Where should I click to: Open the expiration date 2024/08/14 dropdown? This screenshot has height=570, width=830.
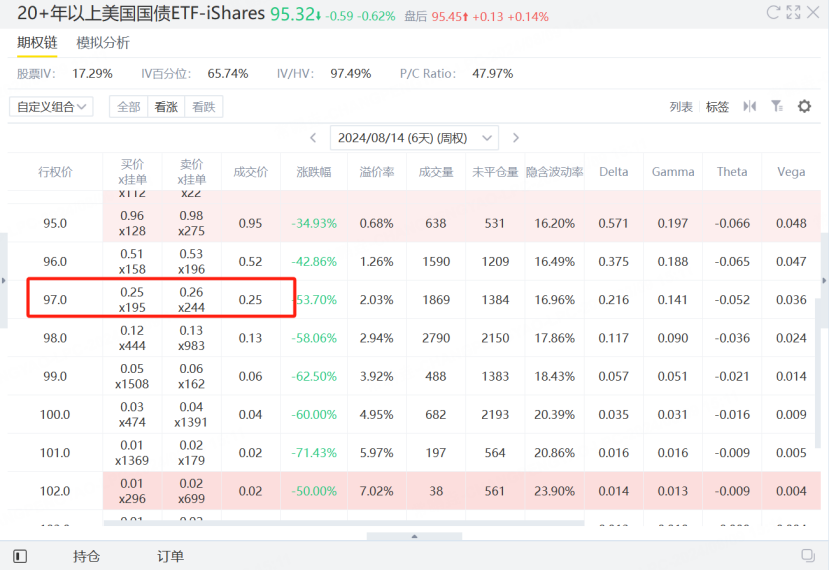(x=414, y=138)
